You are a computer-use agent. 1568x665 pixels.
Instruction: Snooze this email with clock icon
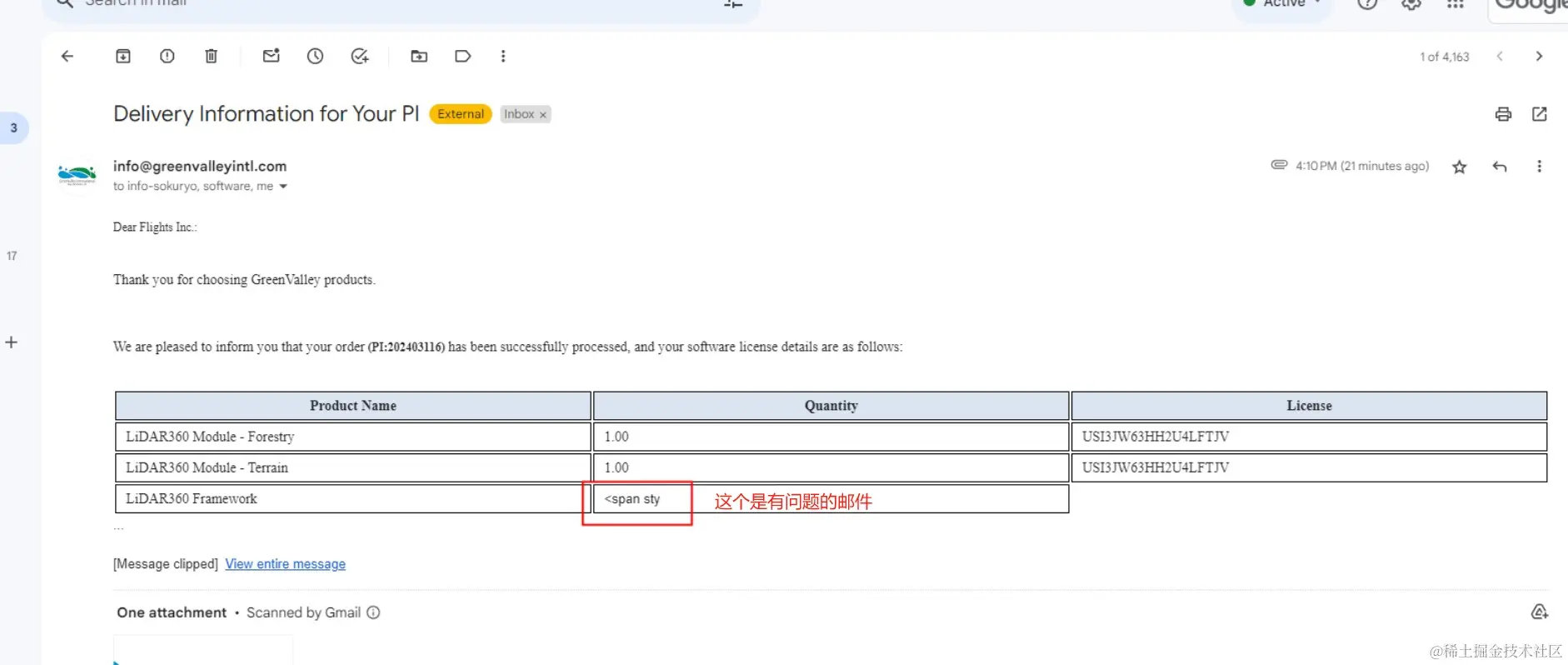pyautogui.click(x=315, y=56)
